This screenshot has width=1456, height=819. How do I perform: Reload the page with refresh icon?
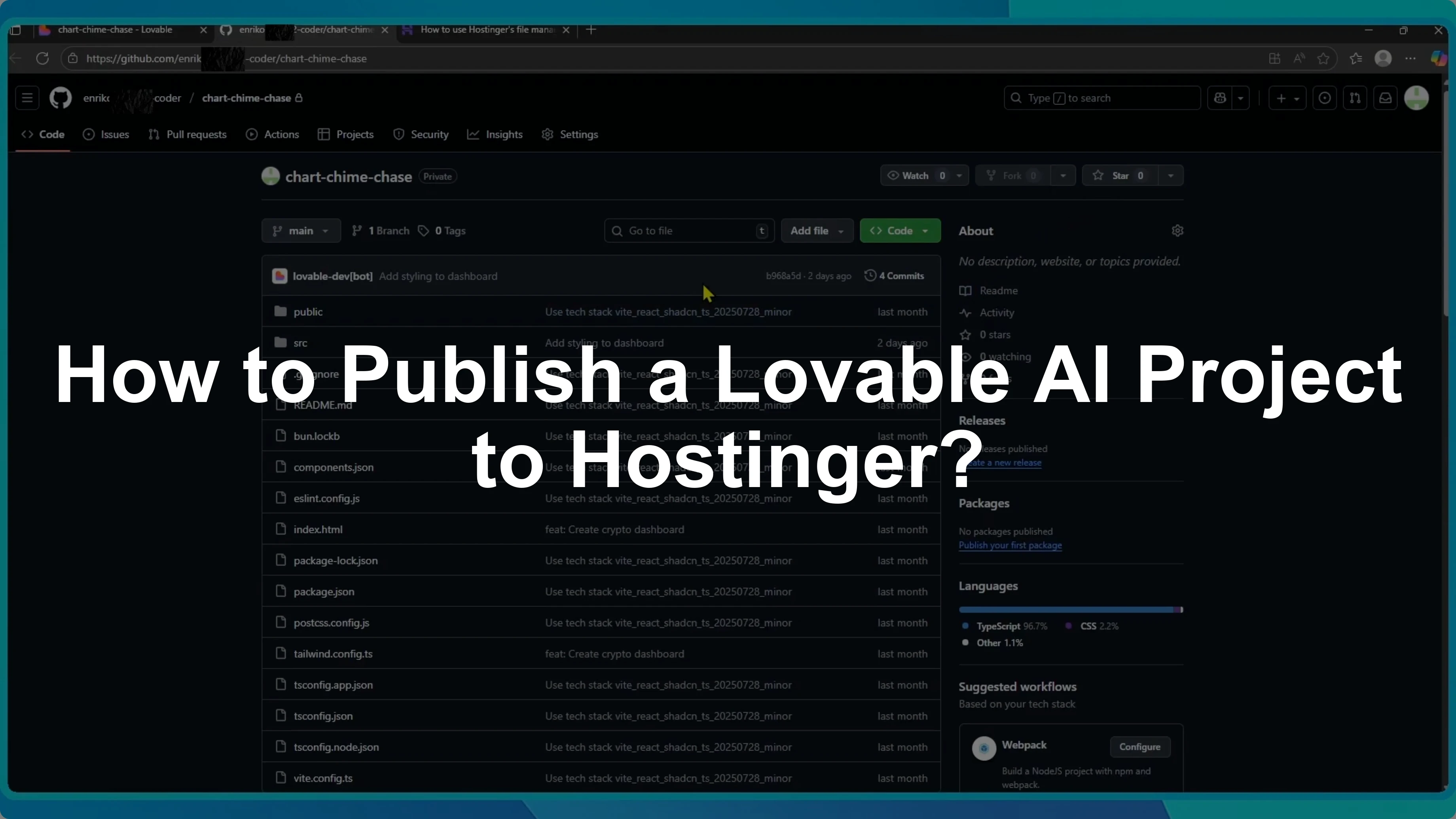tap(42, 59)
